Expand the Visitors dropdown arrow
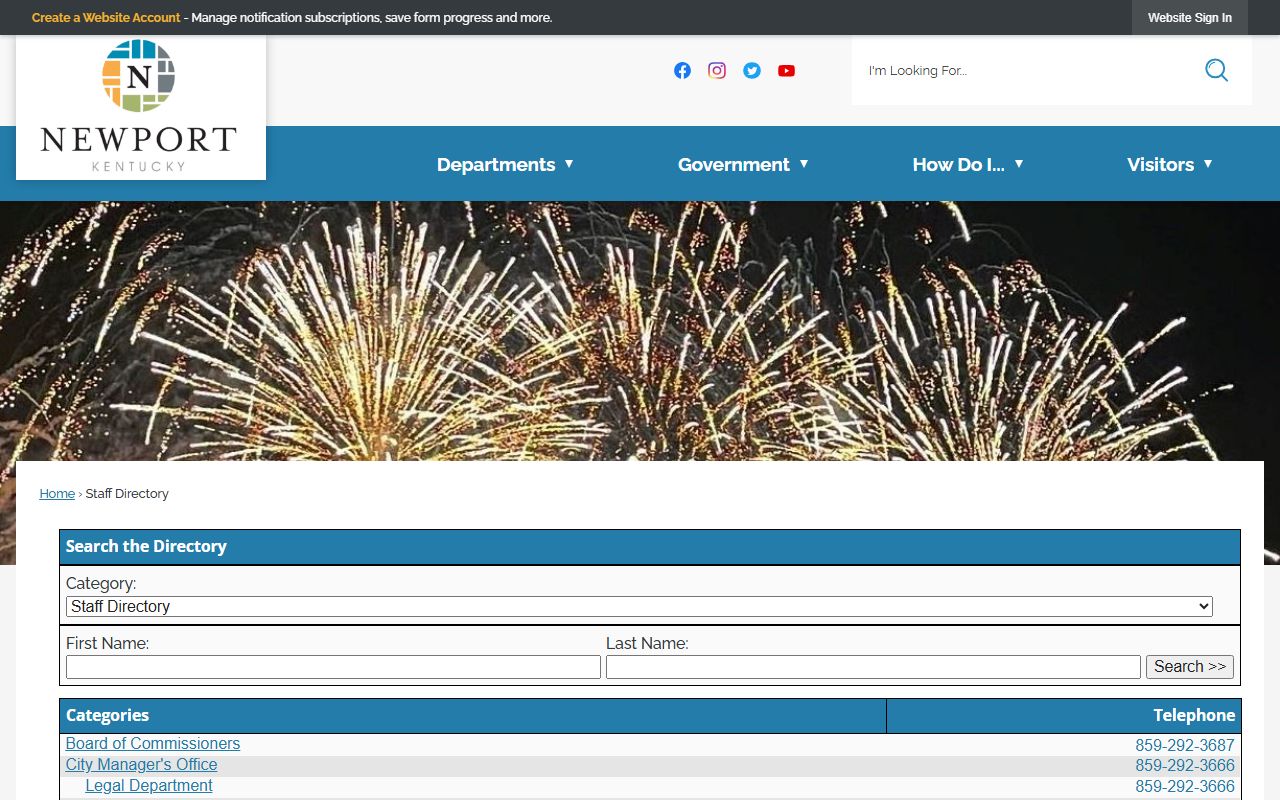Screen dimensions: 1280x800 pyautogui.click(x=1208, y=163)
